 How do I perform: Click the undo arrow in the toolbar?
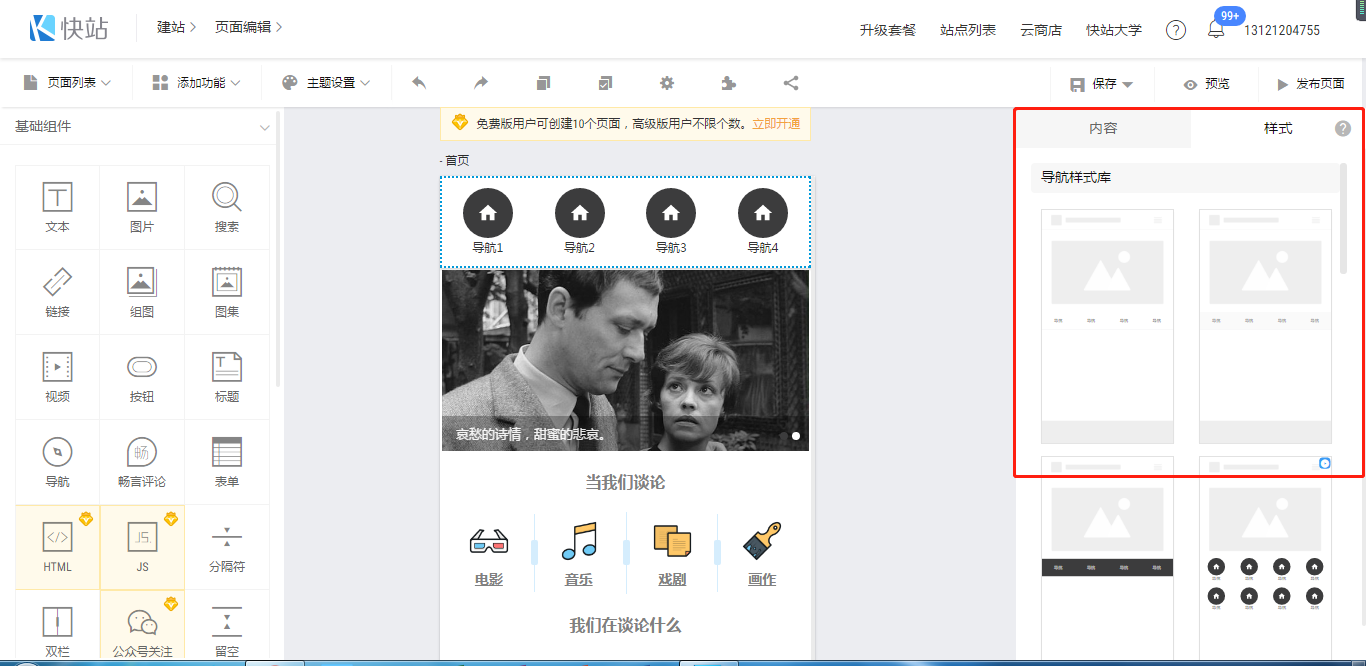[419, 83]
